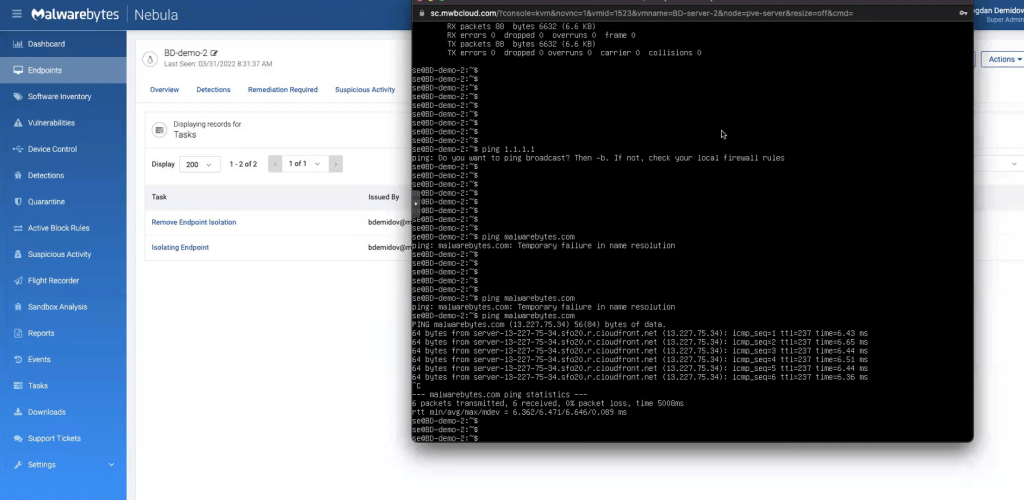Image resolution: width=1024 pixels, height=500 pixels.
Task: Switch to the Overview tab
Action: (x=165, y=89)
